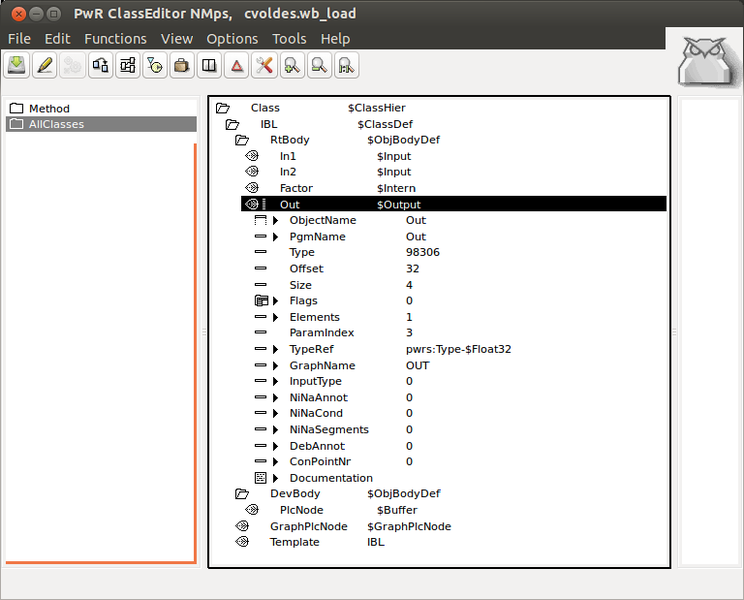Click the Save toolbar icon with green arrow

(17, 65)
